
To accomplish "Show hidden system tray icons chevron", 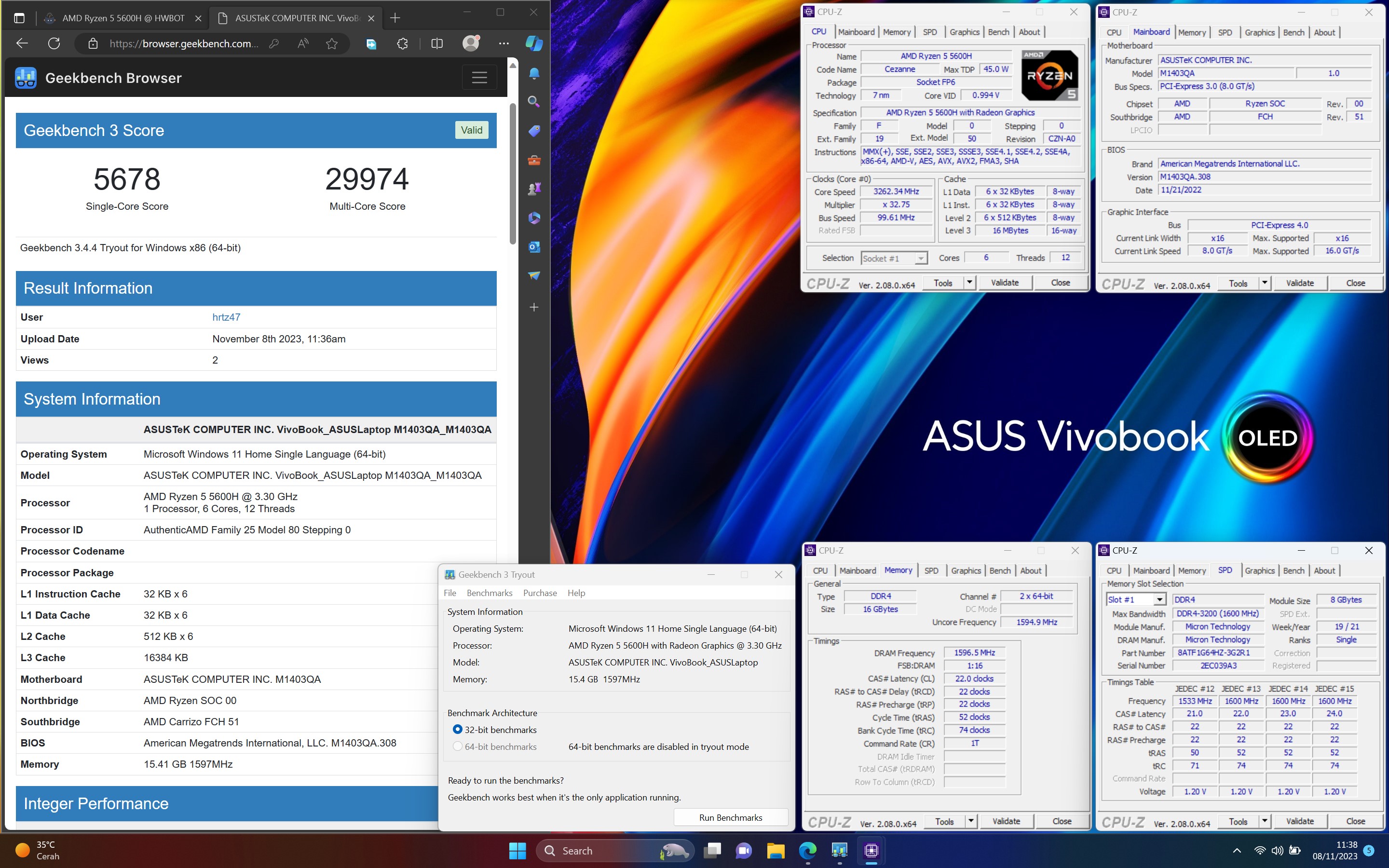I will click(1237, 851).
